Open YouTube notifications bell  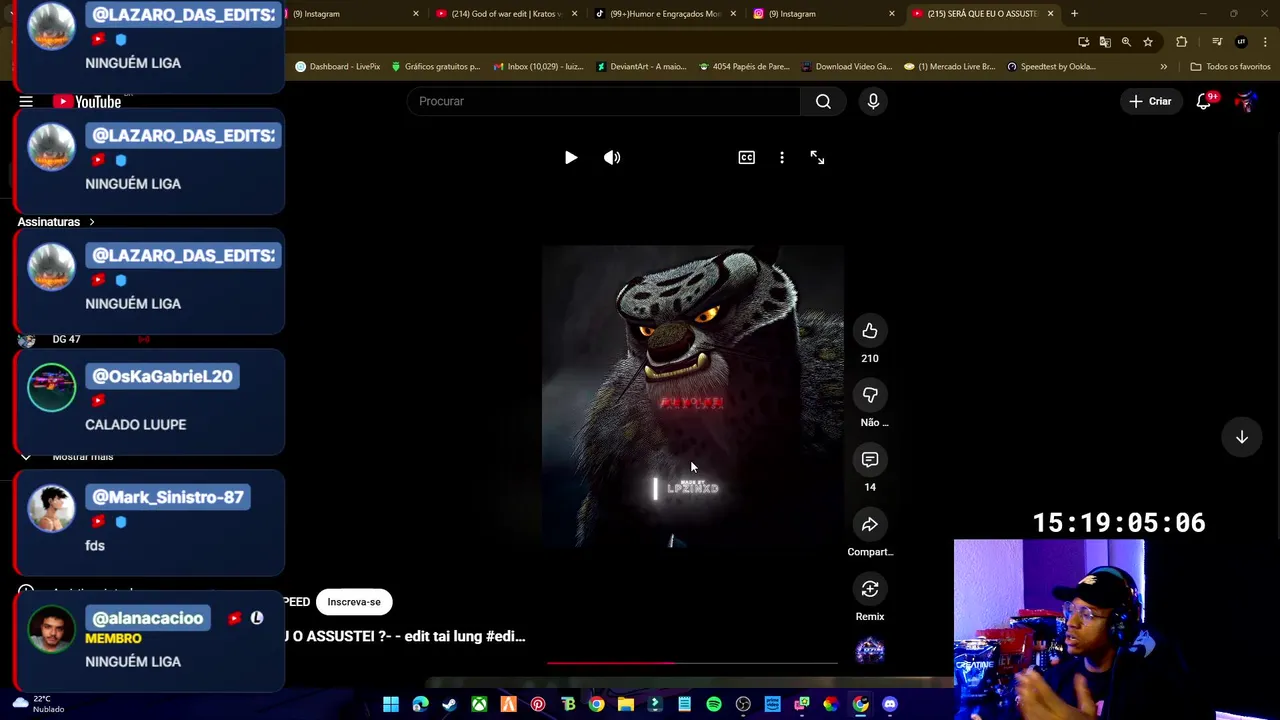point(1204,101)
